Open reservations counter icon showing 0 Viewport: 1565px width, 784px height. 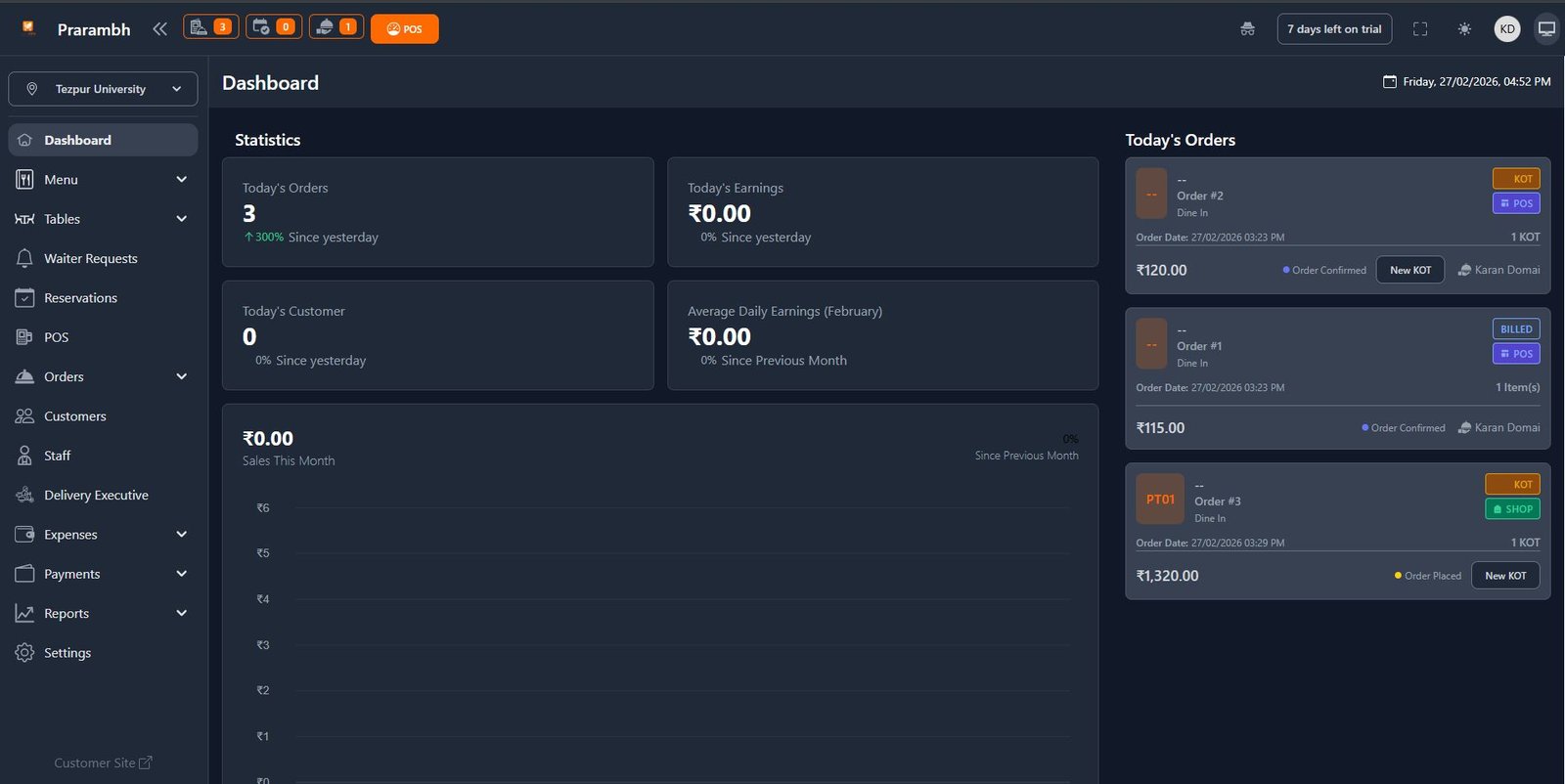click(273, 27)
